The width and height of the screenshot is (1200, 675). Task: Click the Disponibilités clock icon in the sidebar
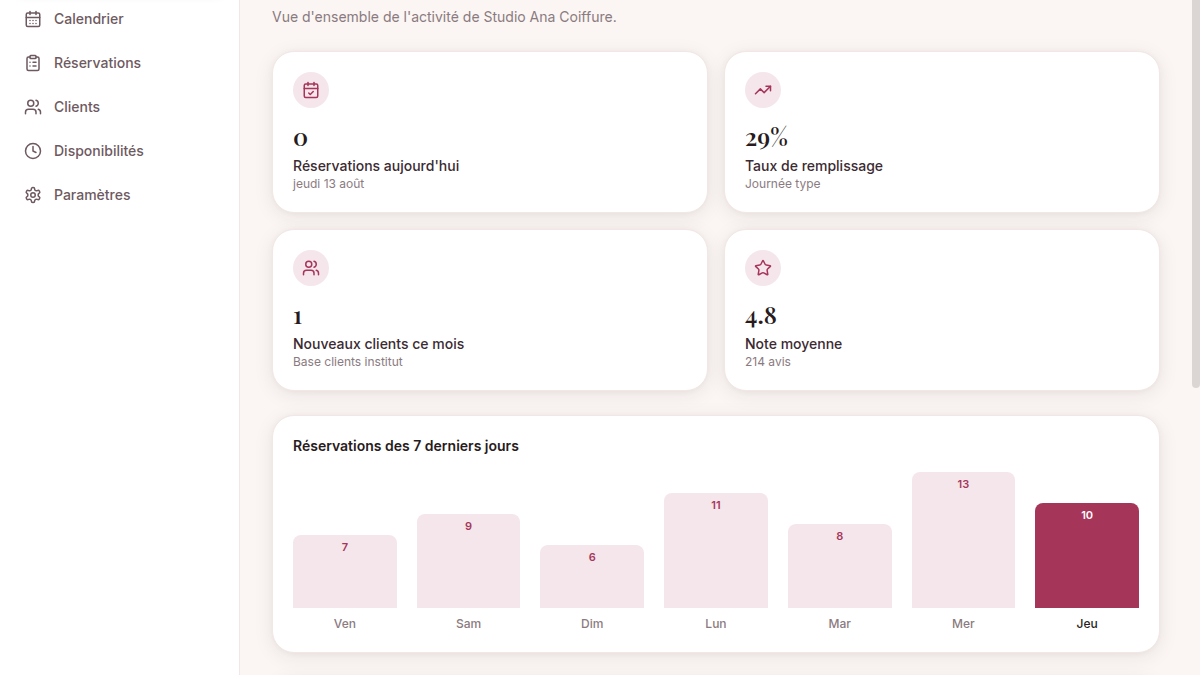[x=33, y=151]
